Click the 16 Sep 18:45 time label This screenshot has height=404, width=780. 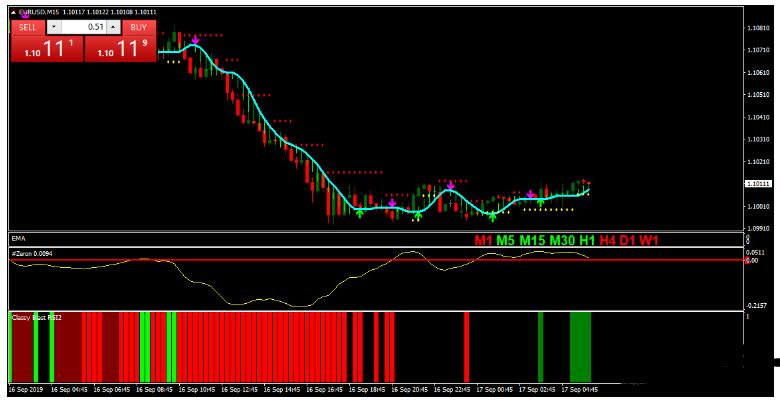point(368,390)
